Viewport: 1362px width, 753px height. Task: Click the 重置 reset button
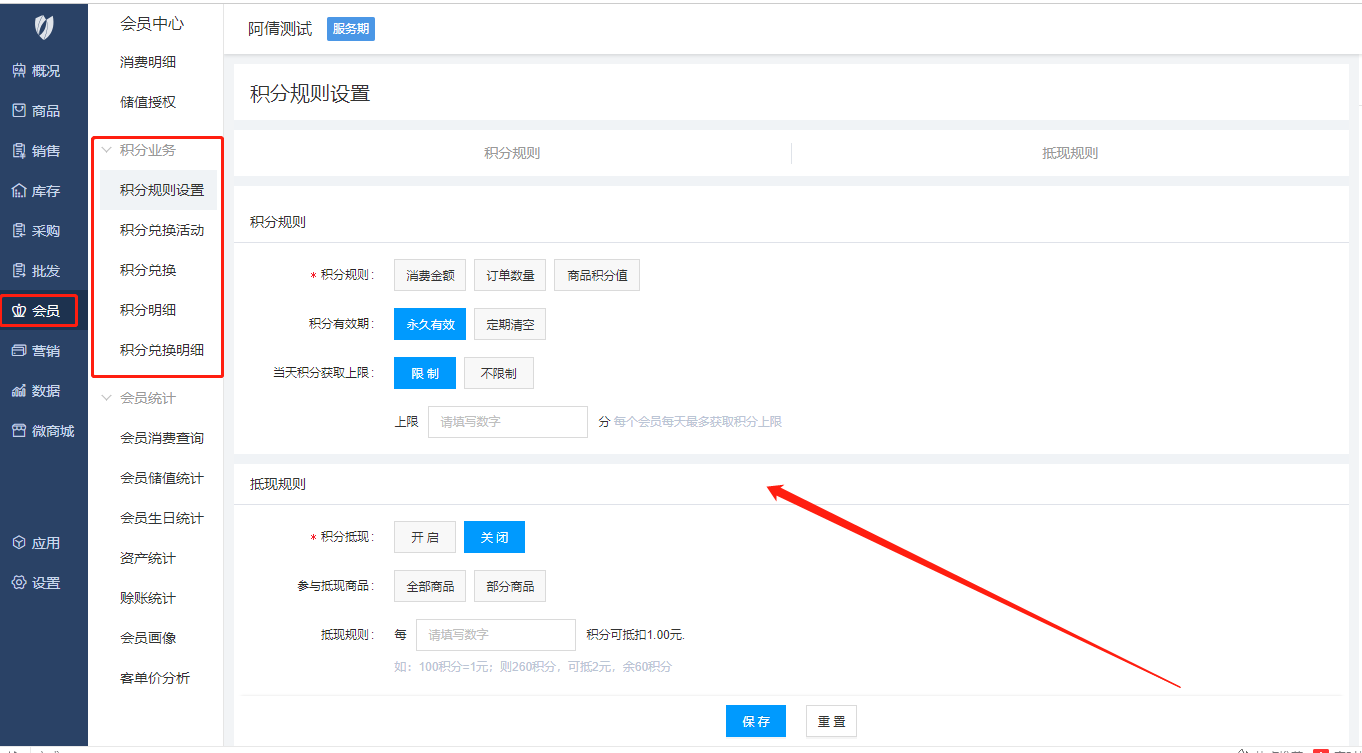point(831,721)
